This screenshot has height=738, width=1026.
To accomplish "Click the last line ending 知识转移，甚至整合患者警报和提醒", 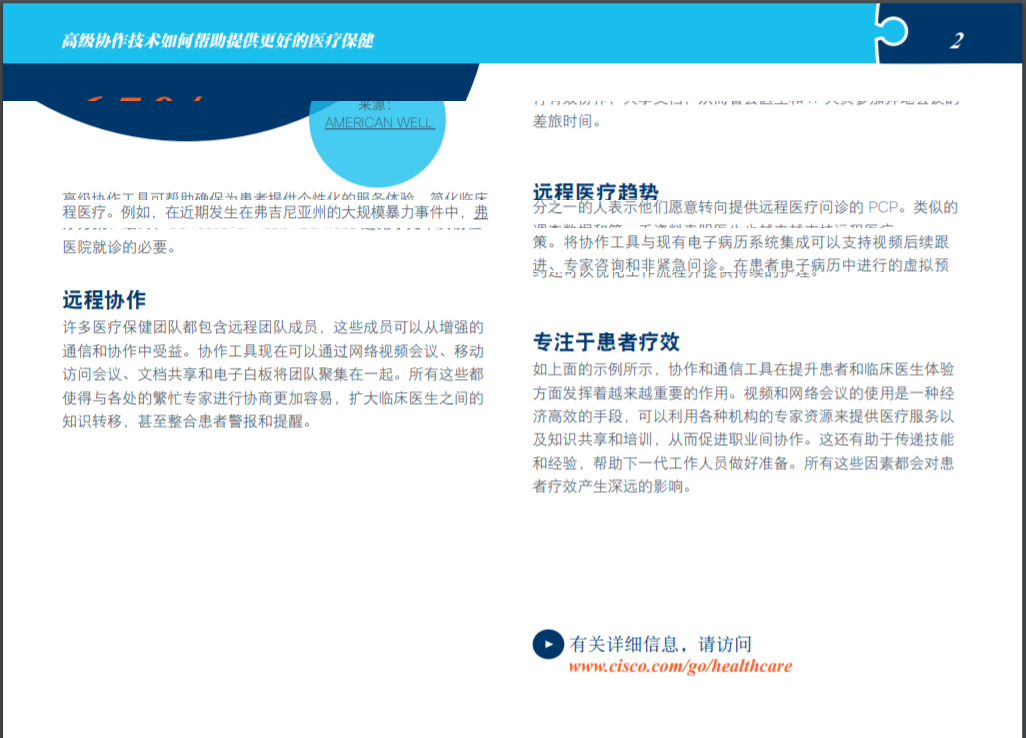I will pyautogui.click(x=187, y=422).
